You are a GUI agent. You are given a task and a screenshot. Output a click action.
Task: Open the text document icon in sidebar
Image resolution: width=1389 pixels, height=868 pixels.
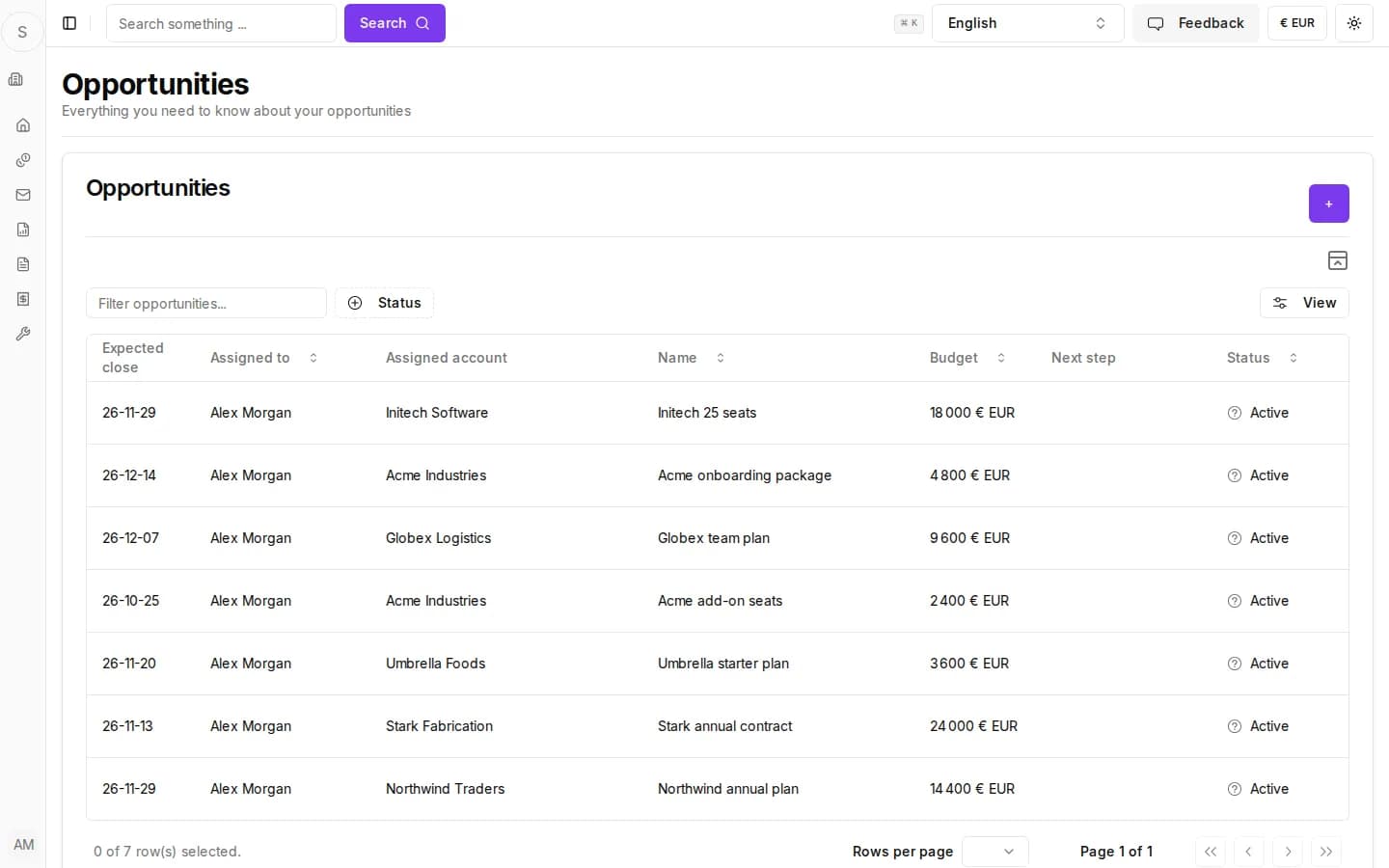point(23,264)
